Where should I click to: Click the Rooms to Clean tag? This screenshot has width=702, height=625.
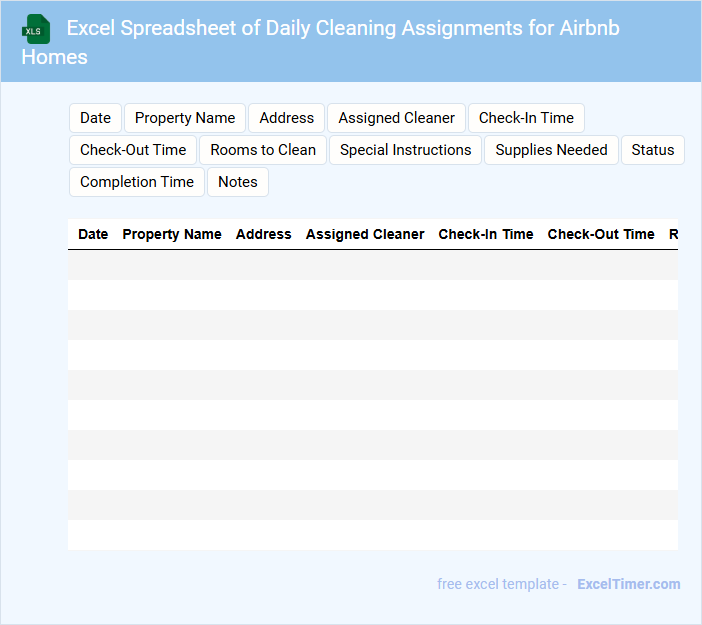pyautogui.click(x=263, y=150)
